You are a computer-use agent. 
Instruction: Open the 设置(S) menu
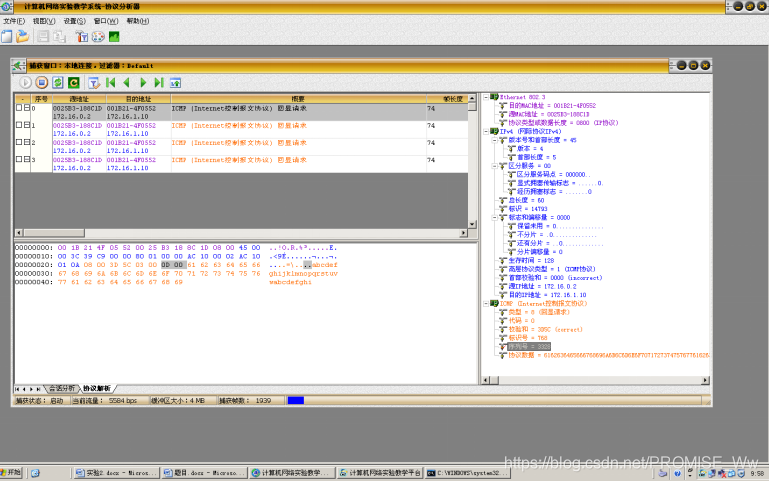(x=75, y=21)
